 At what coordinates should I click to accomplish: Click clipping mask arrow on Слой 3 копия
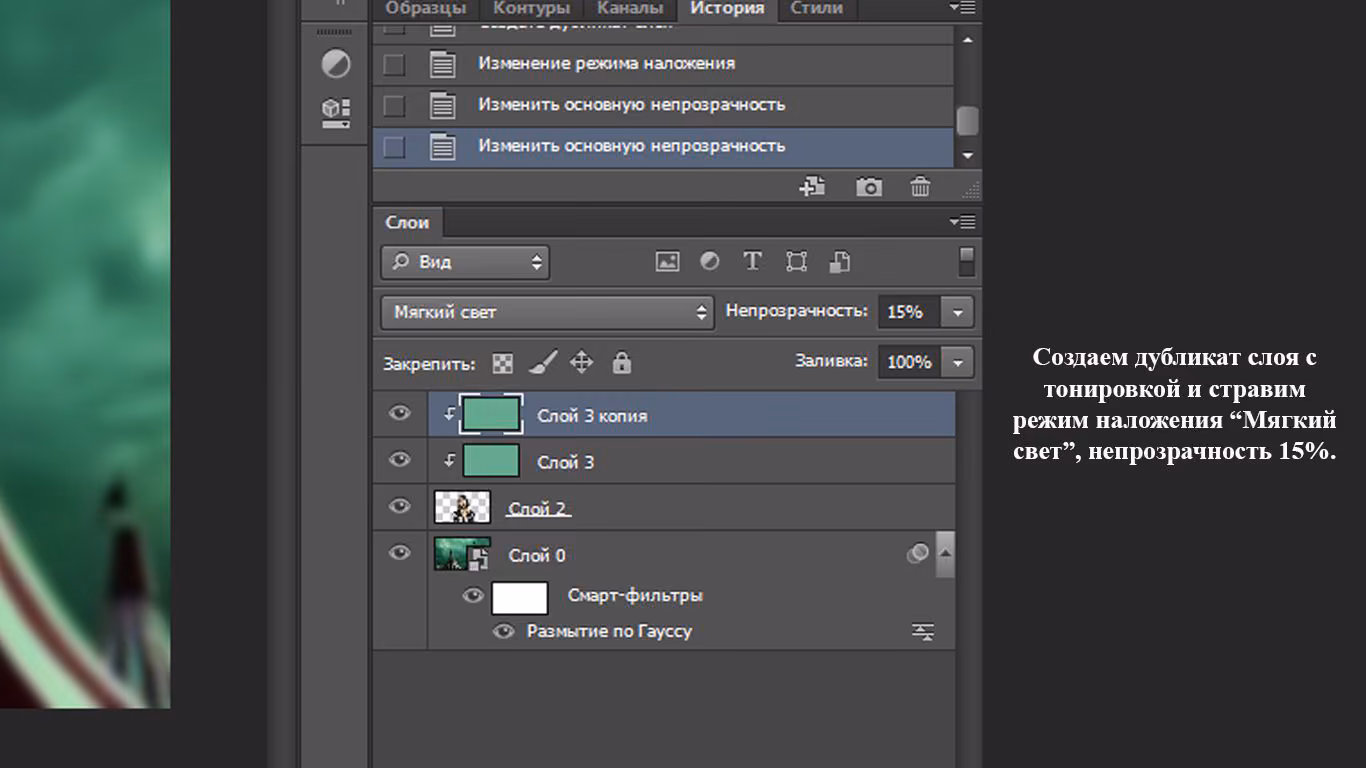tap(449, 415)
